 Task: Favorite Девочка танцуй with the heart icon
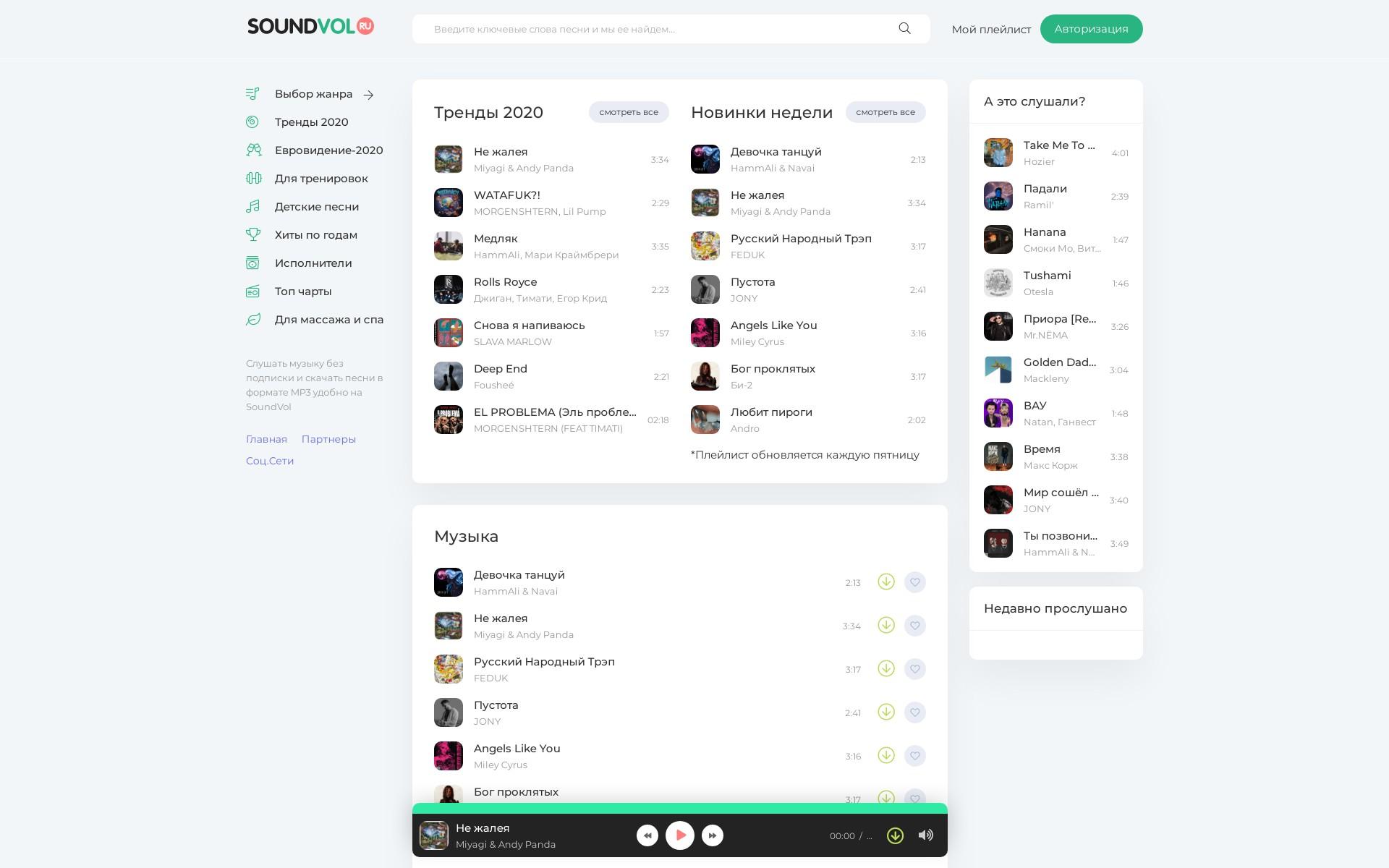[915, 582]
